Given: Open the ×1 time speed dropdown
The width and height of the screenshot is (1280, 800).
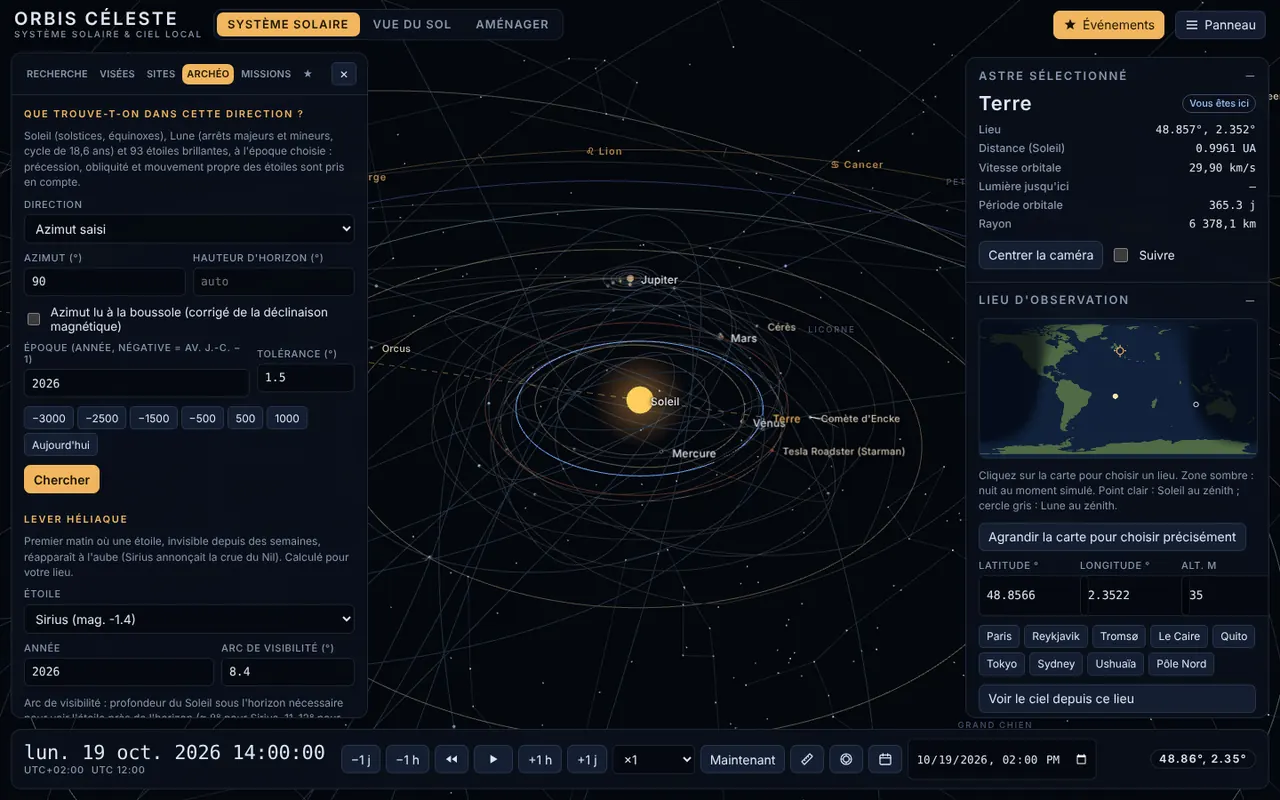Looking at the screenshot, I should [x=653, y=759].
